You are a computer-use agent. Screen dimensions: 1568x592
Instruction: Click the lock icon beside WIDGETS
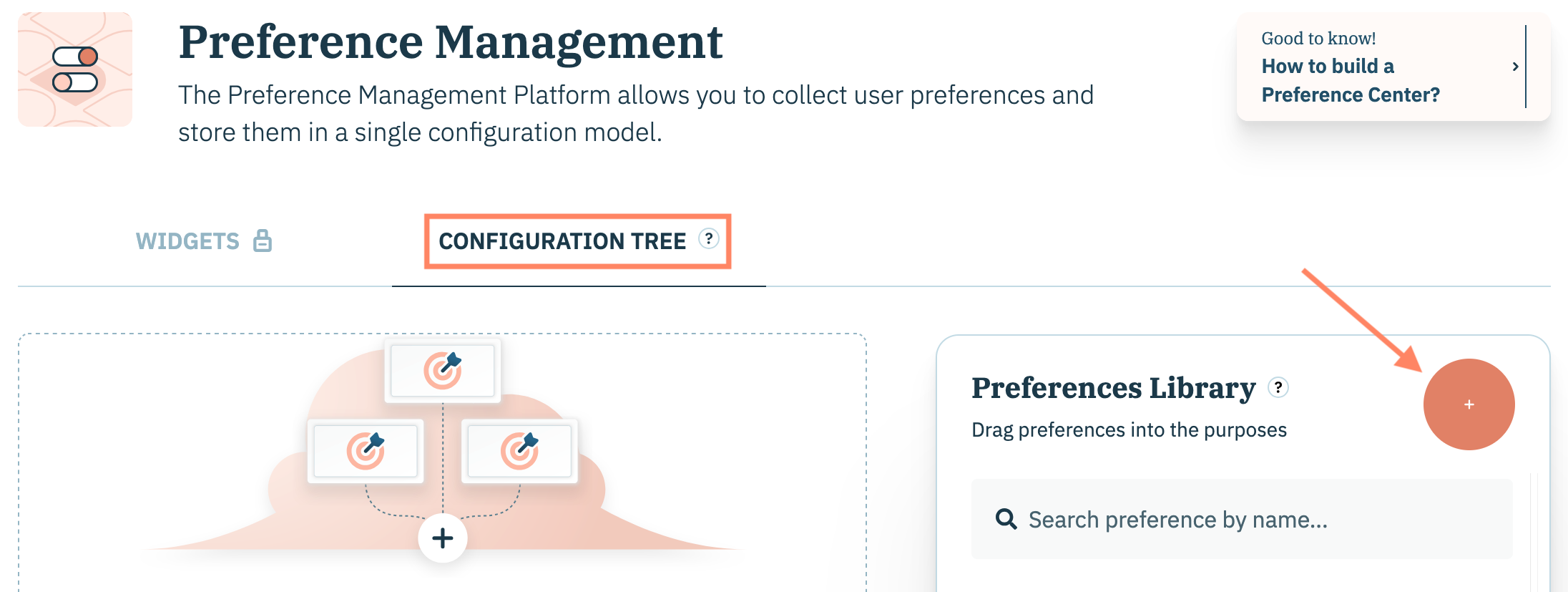(x=263, y=241)
